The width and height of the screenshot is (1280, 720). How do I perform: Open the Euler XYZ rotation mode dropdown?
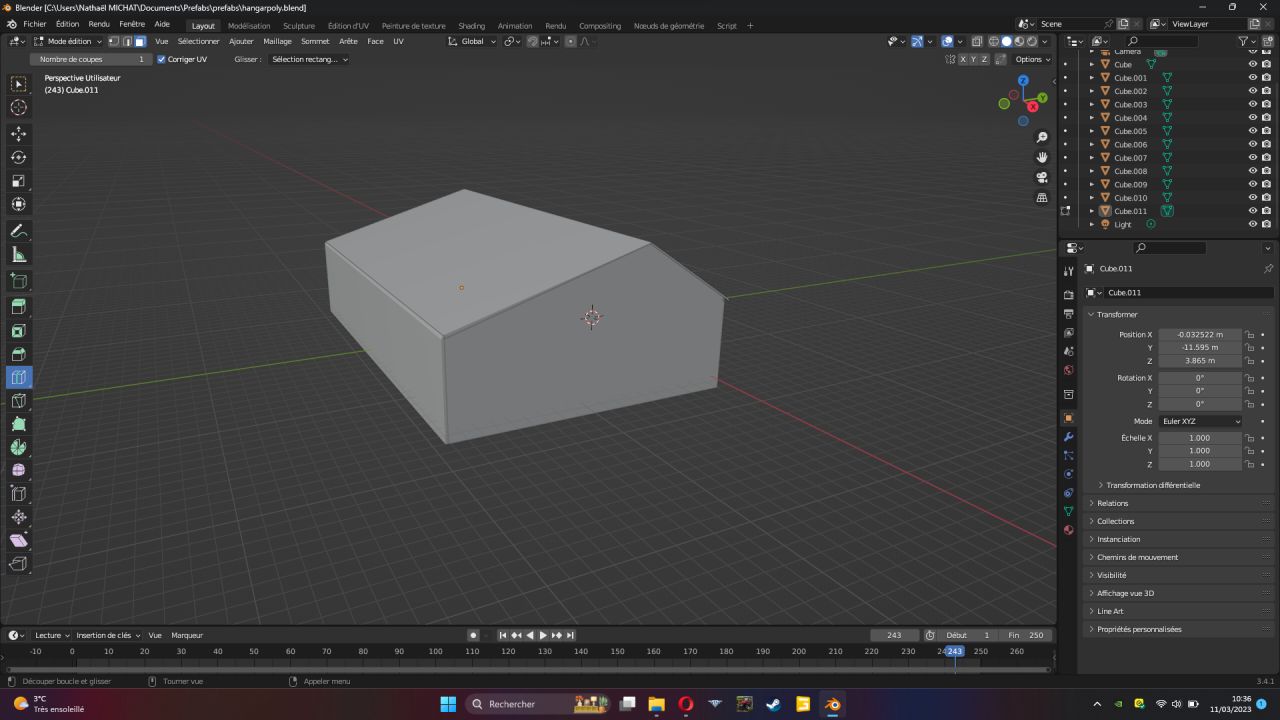pos(1200,421)
